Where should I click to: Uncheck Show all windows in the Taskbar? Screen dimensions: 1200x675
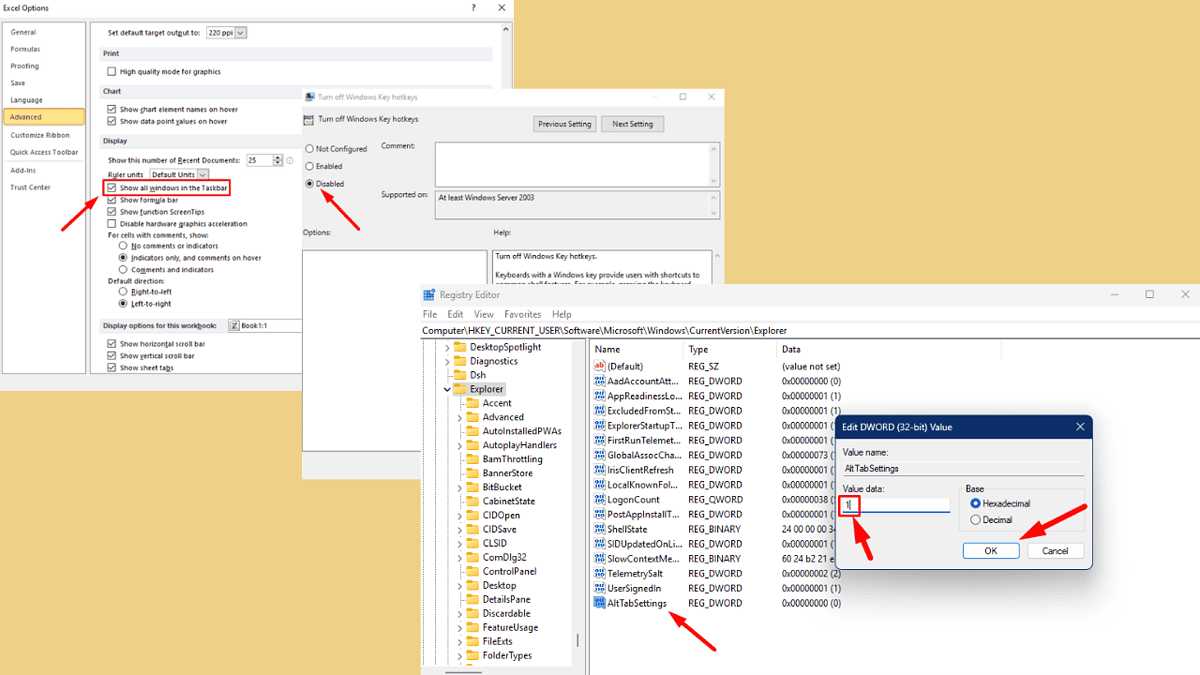tap(111, 187)
